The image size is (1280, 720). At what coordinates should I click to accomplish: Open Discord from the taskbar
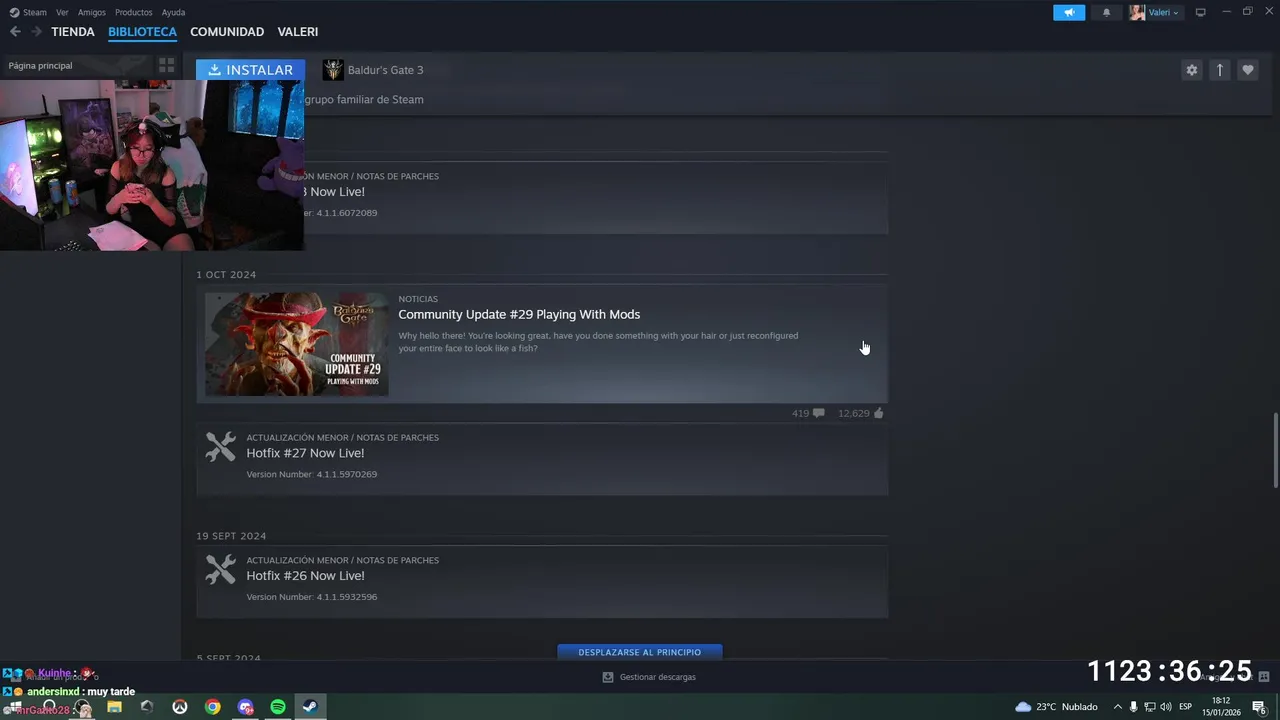(x=246, y=707)
